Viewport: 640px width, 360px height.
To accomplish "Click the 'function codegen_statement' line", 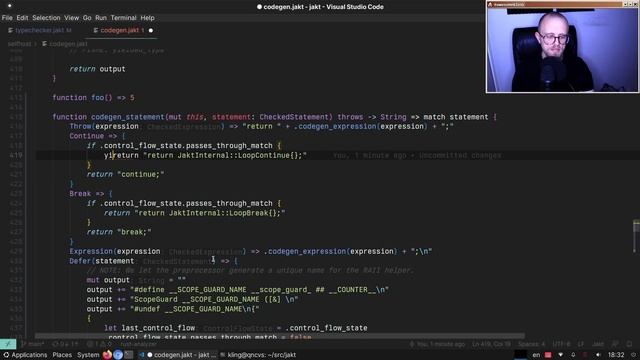I will (275, 117).
